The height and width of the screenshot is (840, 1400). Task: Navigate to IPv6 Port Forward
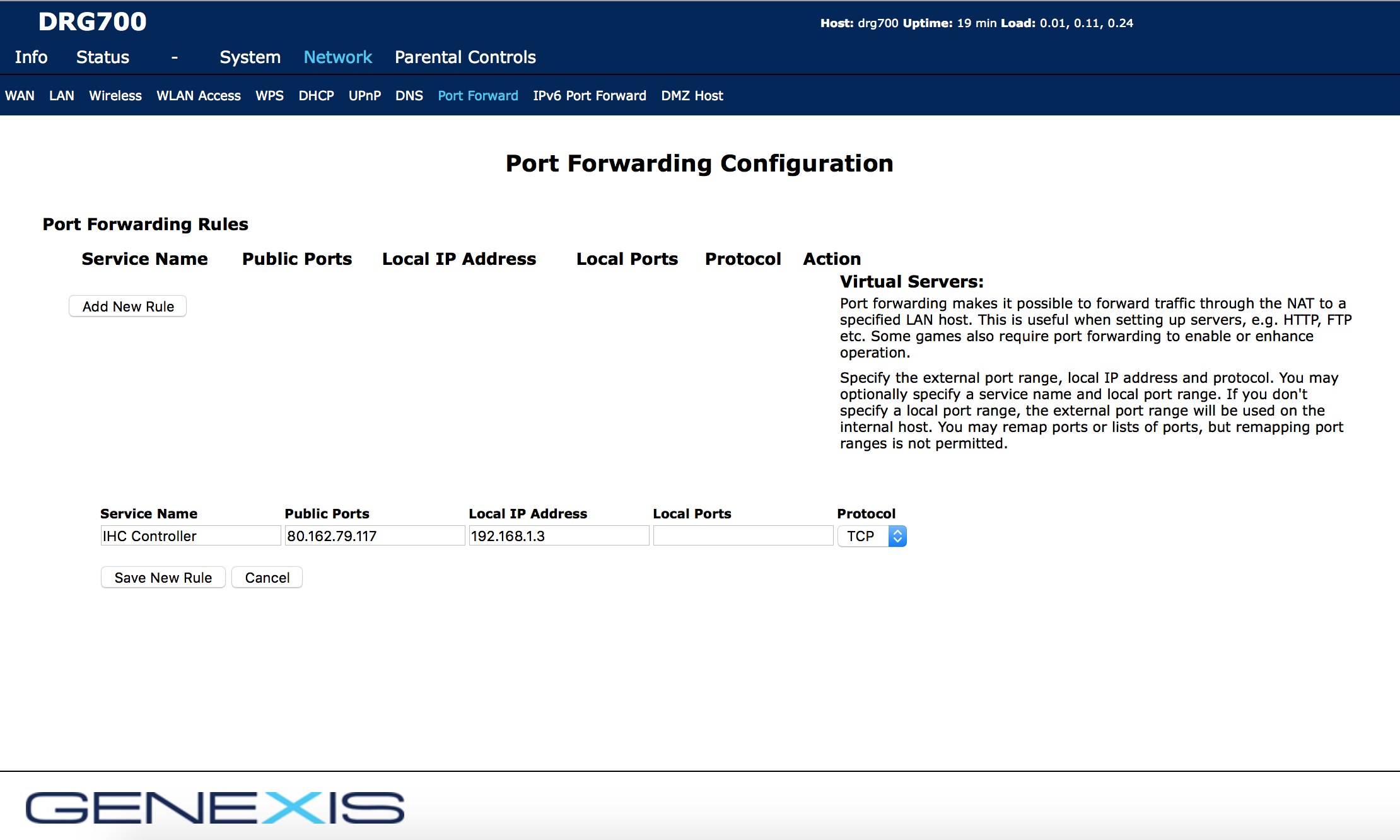click(589, 96)
